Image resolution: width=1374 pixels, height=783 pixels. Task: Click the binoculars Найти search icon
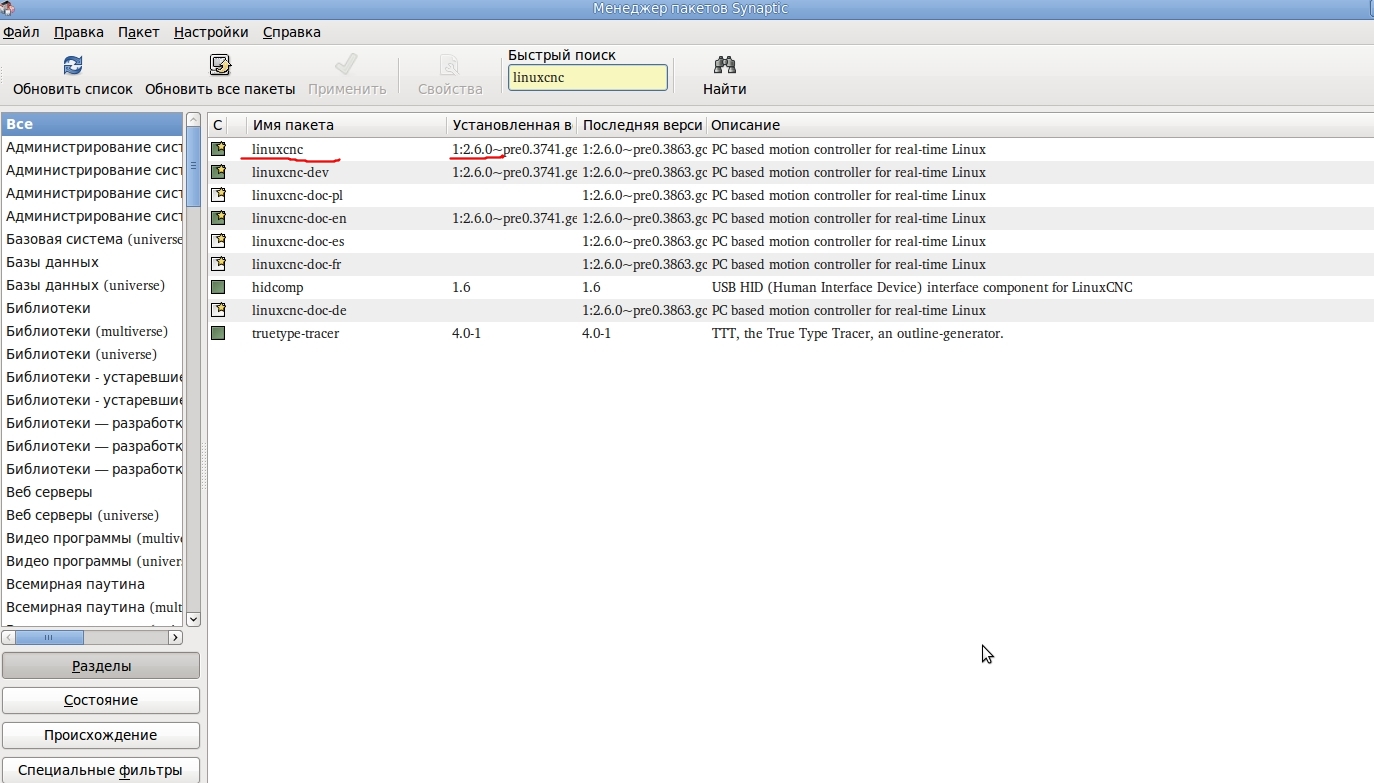coord(725,66)
